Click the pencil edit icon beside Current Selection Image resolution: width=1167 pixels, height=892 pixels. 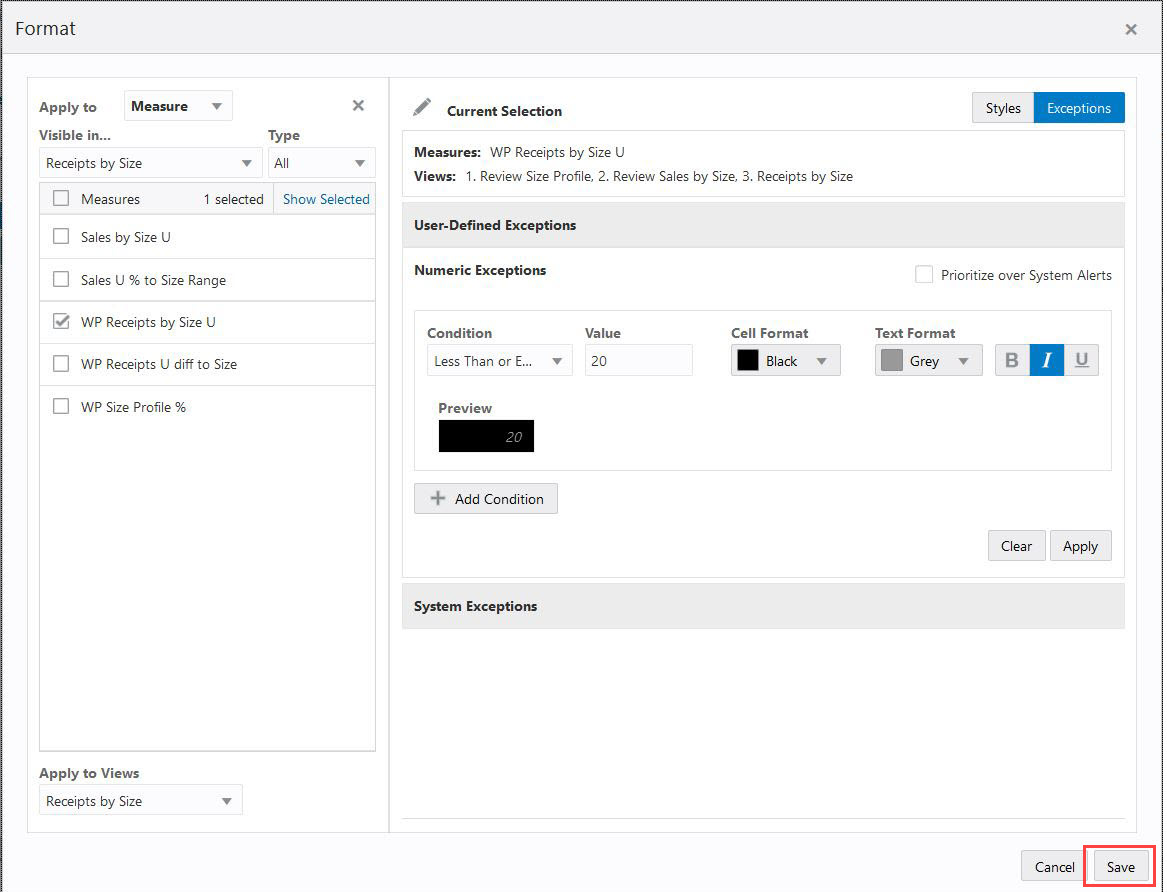click(422, 107)
